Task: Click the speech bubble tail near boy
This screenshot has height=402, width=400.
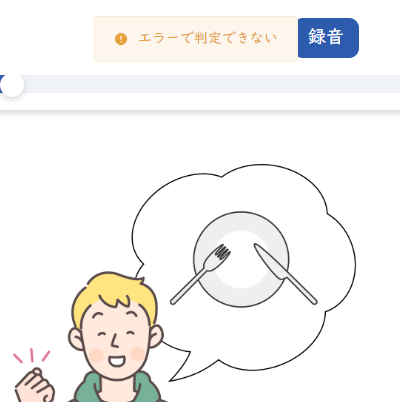Action: [180, 365]
